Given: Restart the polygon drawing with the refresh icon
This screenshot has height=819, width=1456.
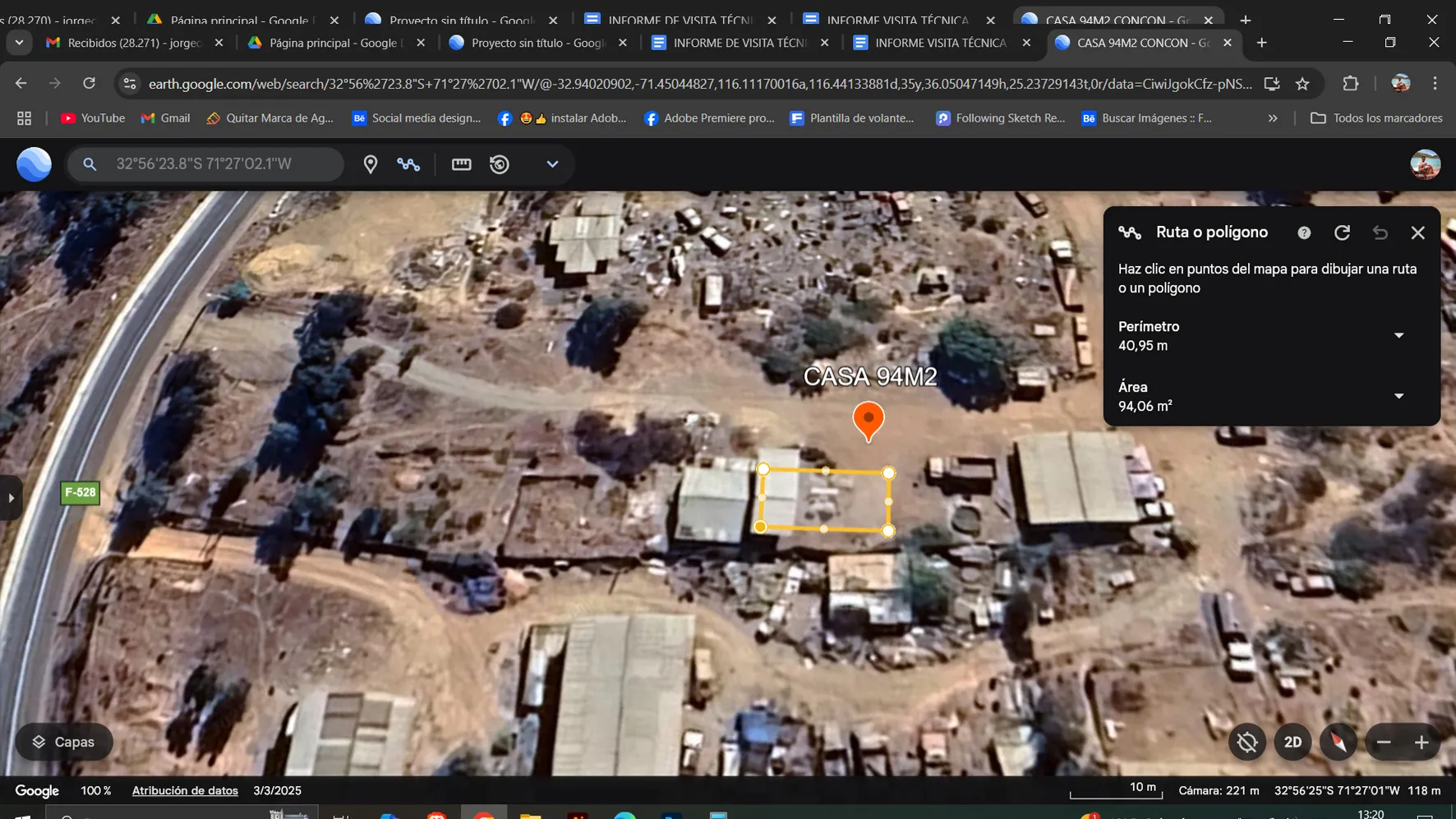Looking at the screenshot, I should (x=1342, y=233).
